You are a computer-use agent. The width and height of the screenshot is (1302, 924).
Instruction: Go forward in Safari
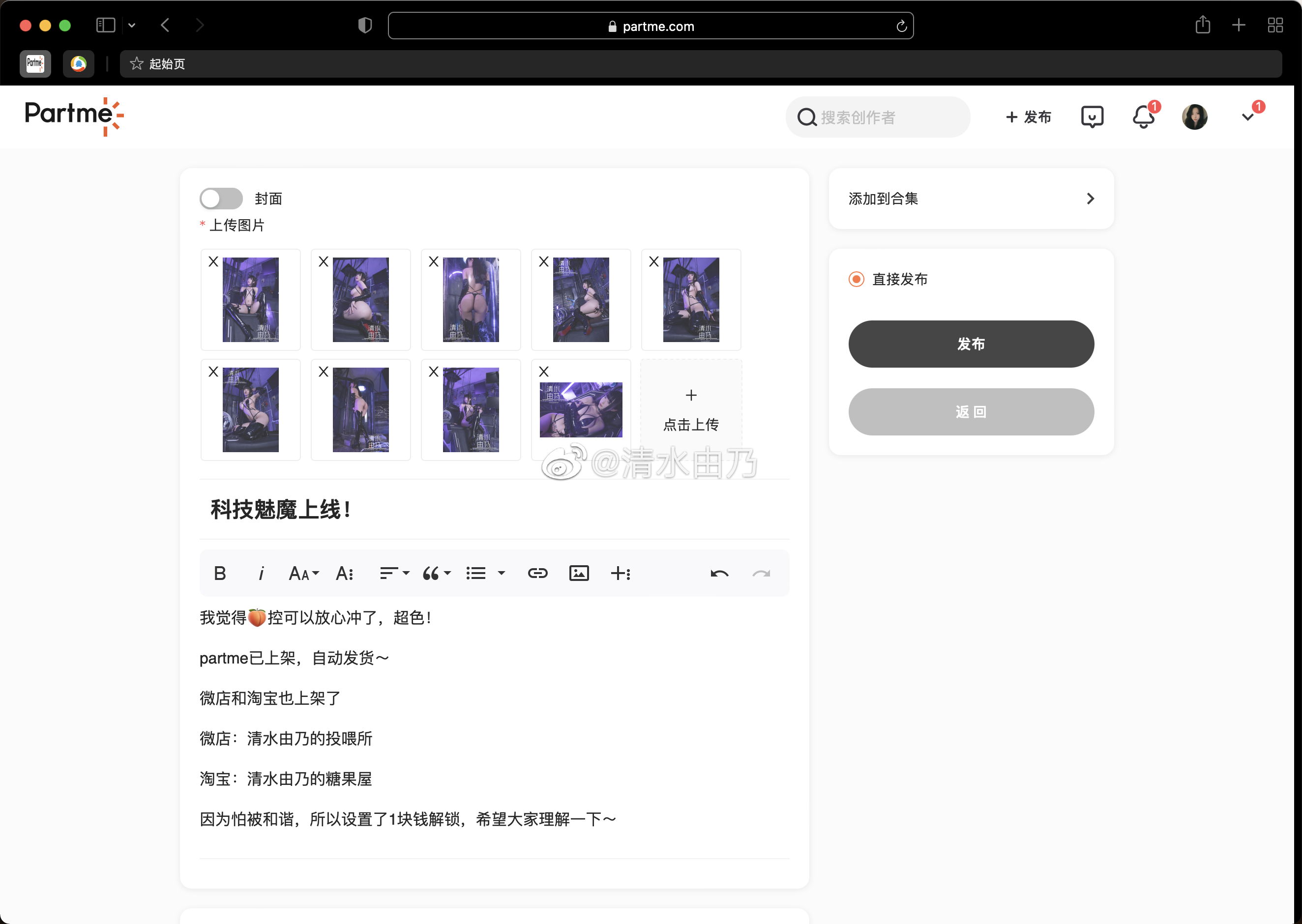pyautogui.click(x=200, y=25)
